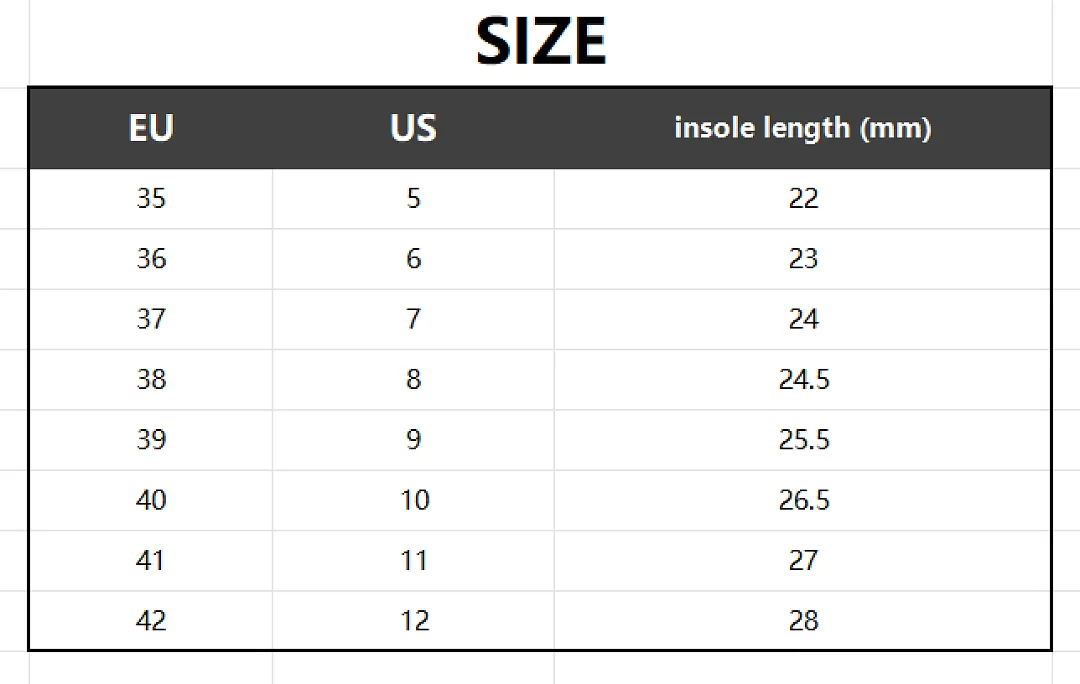Select EU size 41 cell

tap(151, 561)
